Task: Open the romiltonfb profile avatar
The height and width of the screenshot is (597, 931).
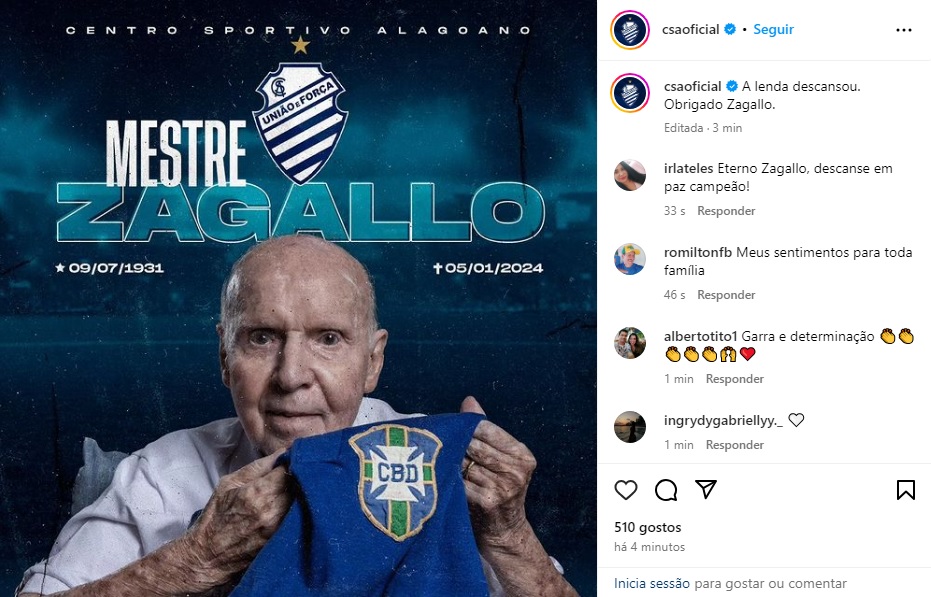Action: click(629, 259)
